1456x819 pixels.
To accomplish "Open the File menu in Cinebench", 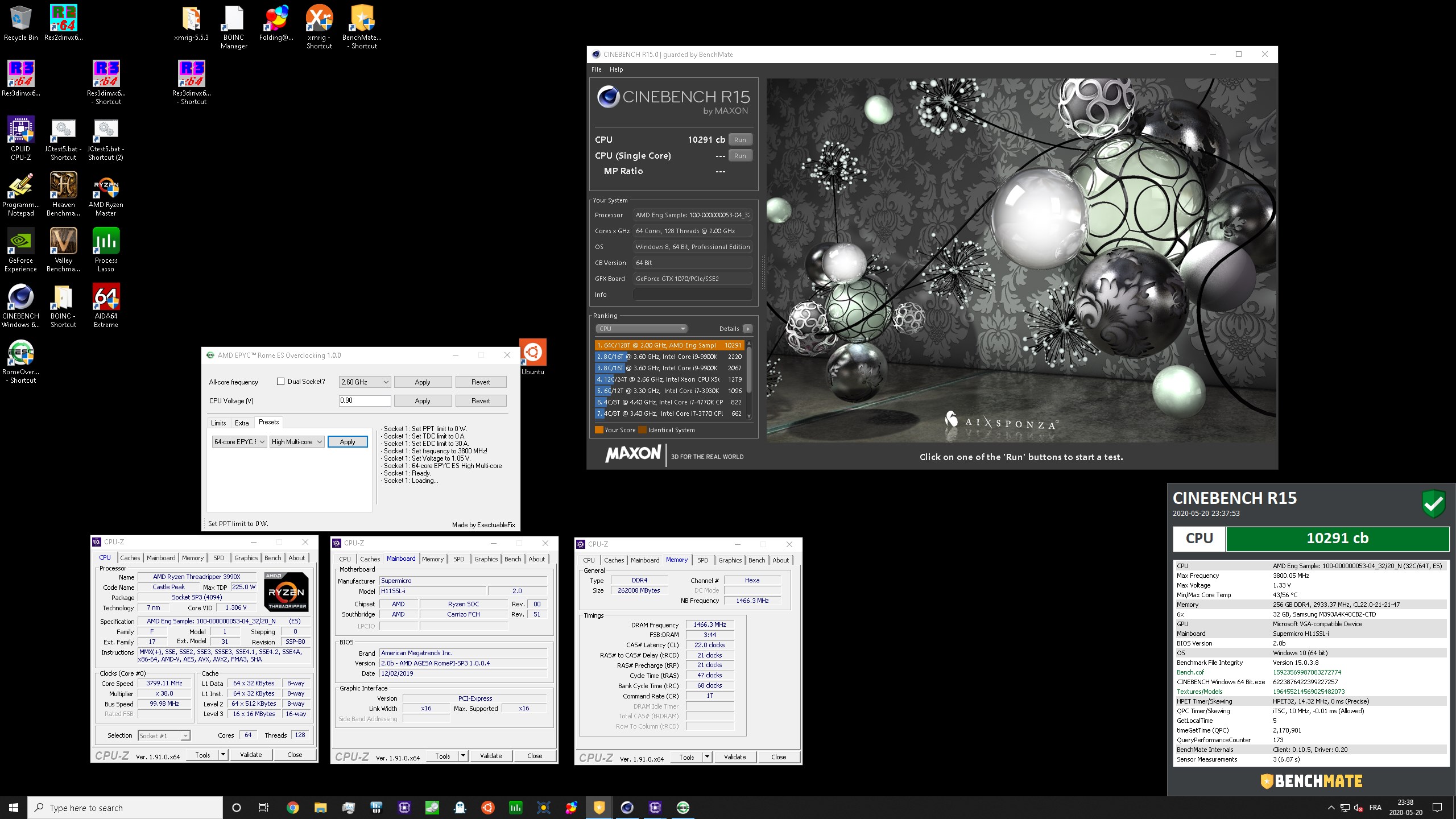I will coord(596,69).
